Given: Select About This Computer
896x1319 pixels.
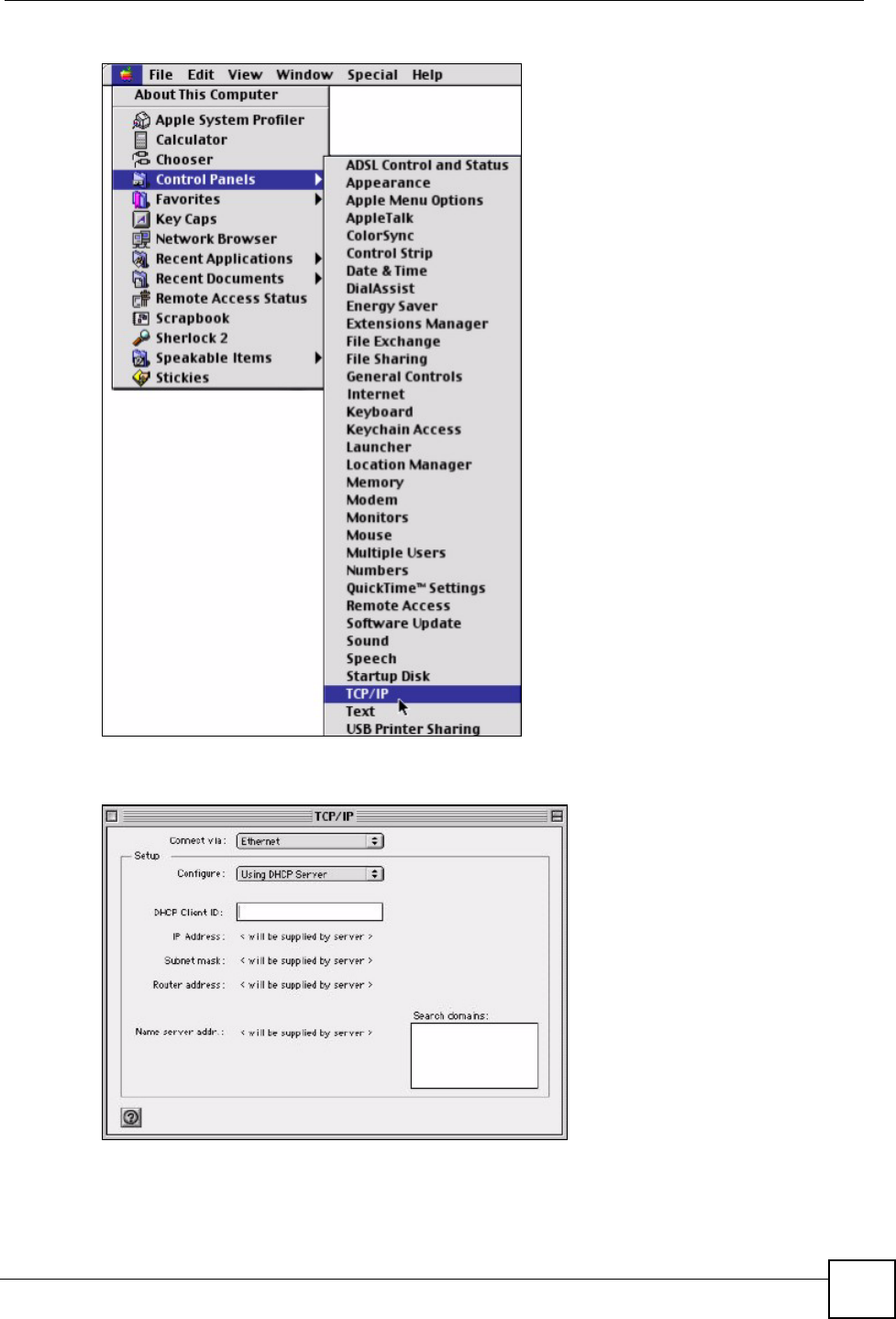Looking at the screenshot, I should tap(205, 94).
